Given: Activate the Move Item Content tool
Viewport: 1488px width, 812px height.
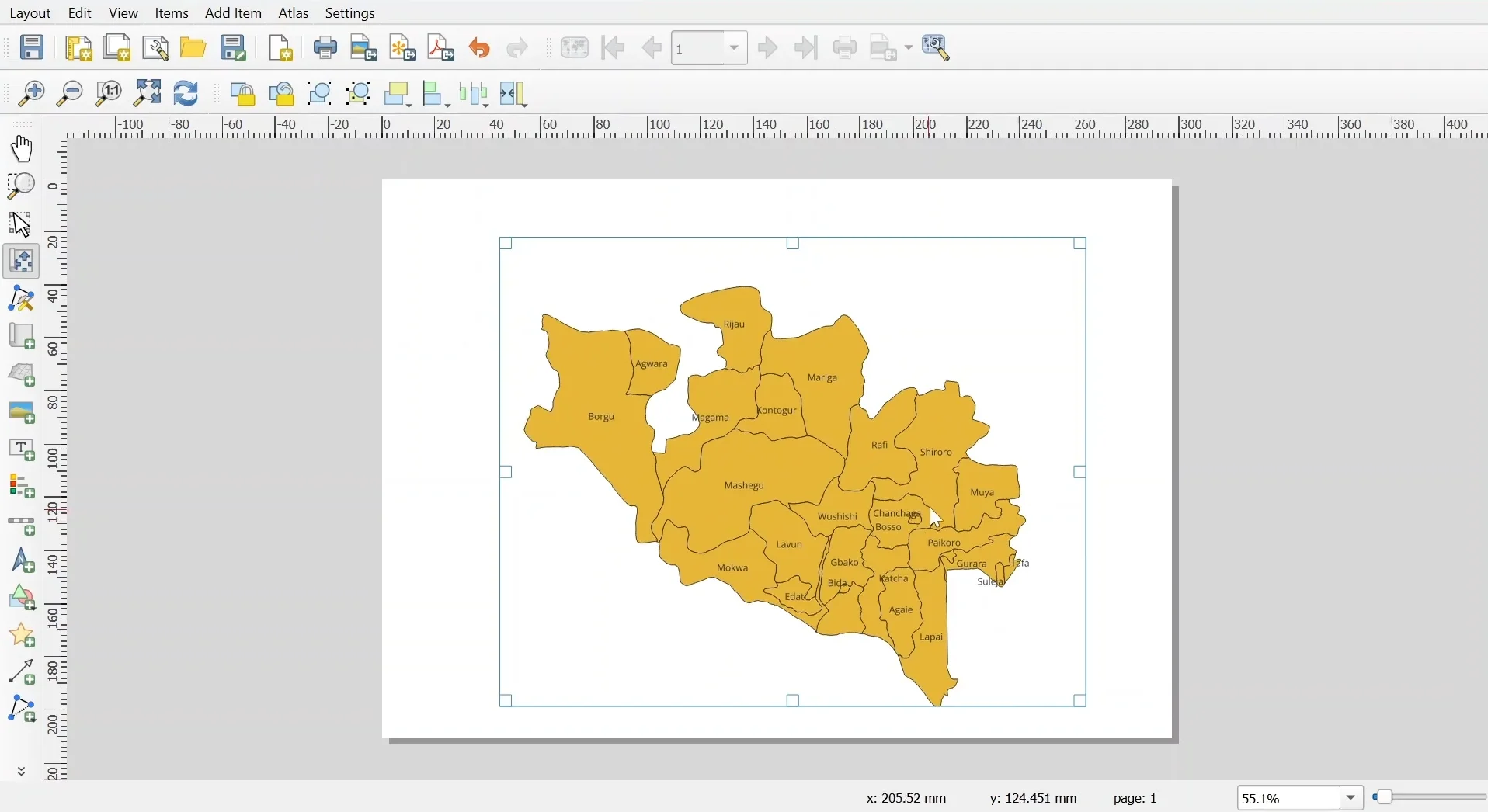Looking at the screenshot, I should (21, 262).
